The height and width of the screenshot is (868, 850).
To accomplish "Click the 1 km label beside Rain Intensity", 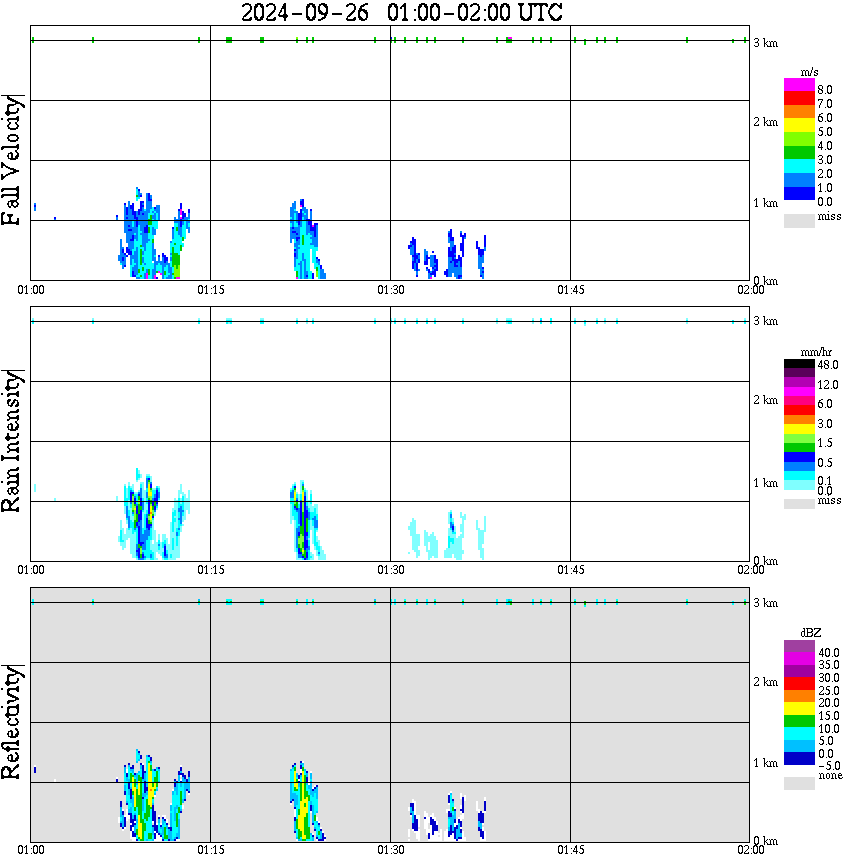I will click(x=765, y=483).
